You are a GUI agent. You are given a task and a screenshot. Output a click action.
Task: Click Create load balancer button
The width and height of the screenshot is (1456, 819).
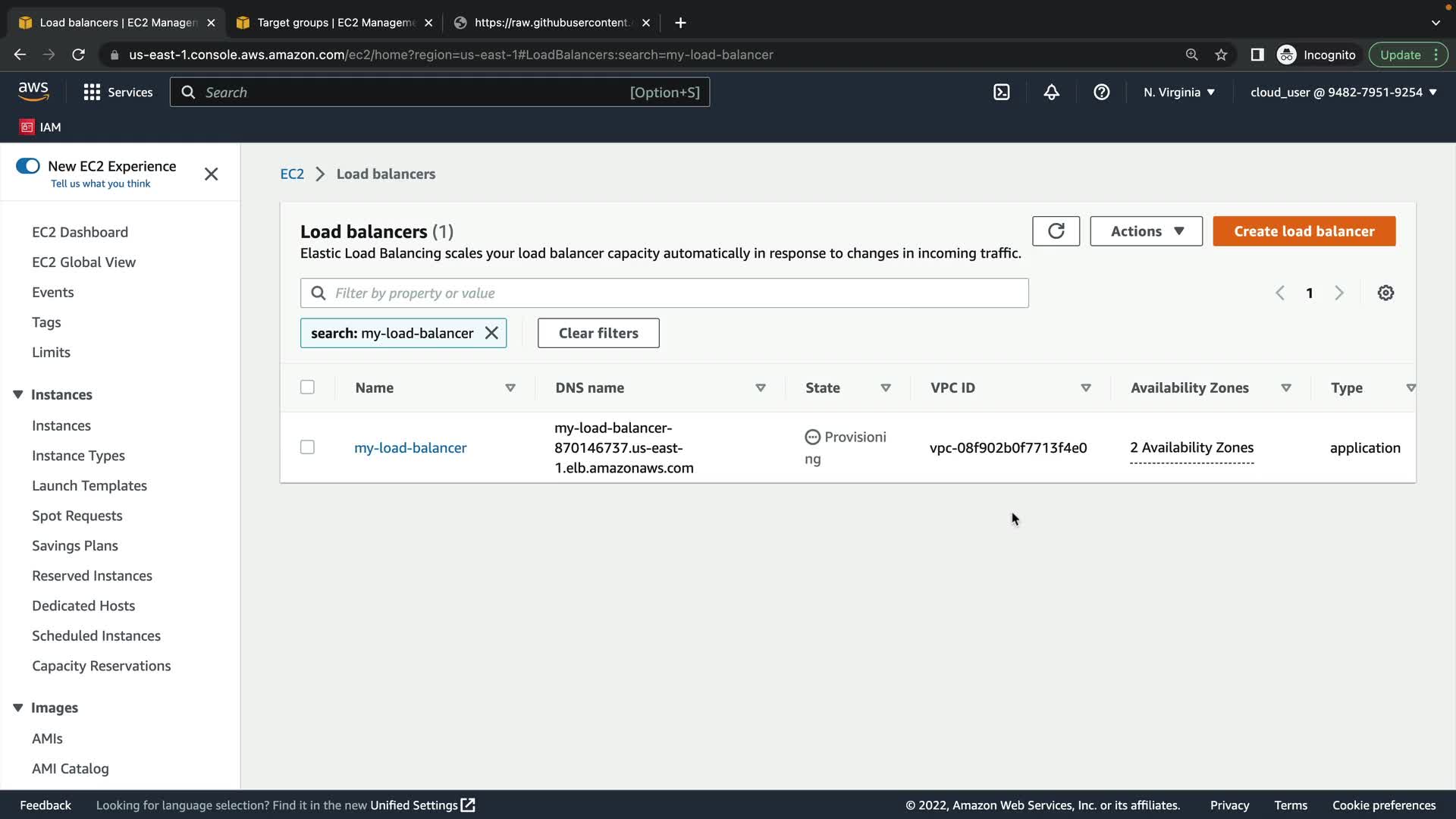[1304, 231]
